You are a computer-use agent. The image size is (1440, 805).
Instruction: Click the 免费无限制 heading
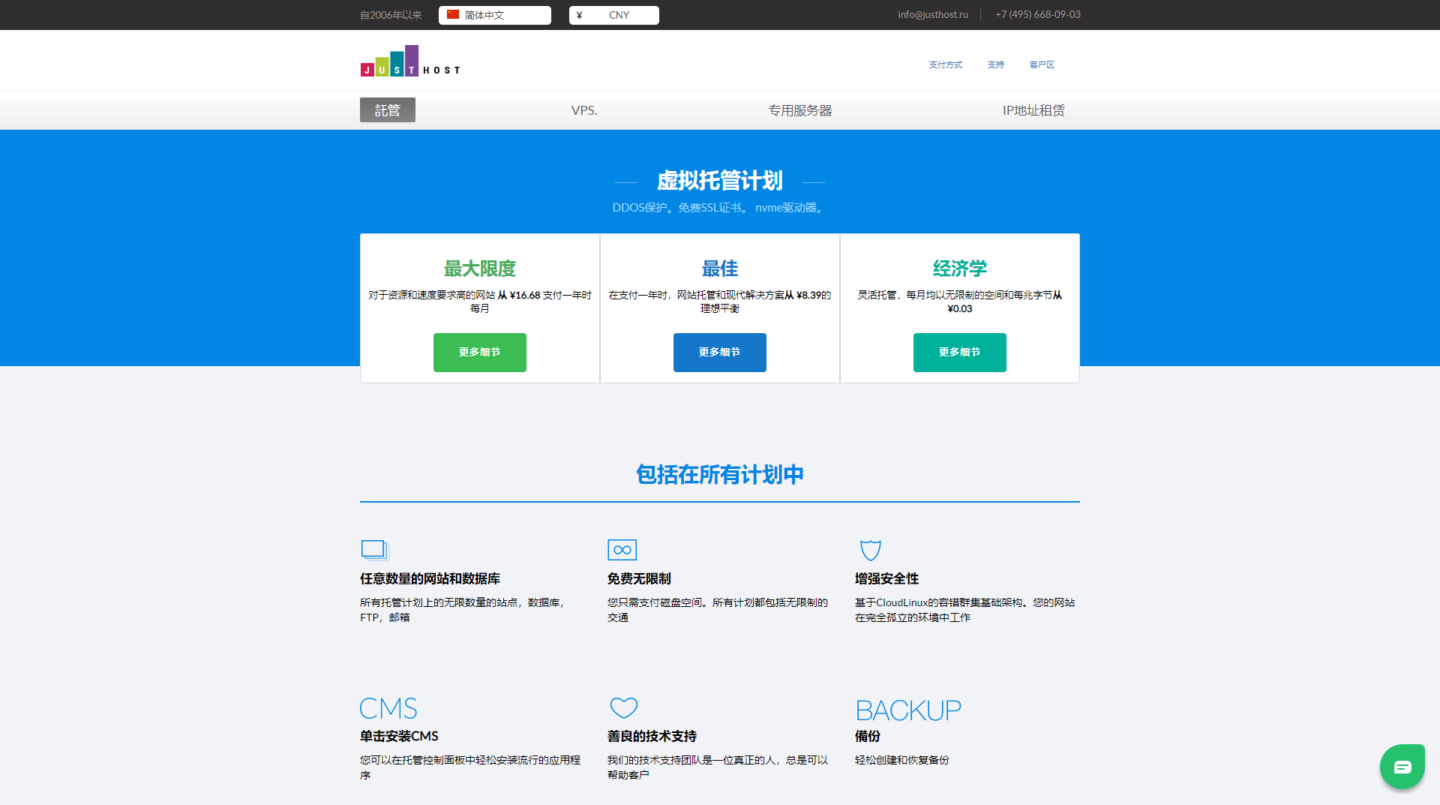pyautogui.click(x=639, y=579)
